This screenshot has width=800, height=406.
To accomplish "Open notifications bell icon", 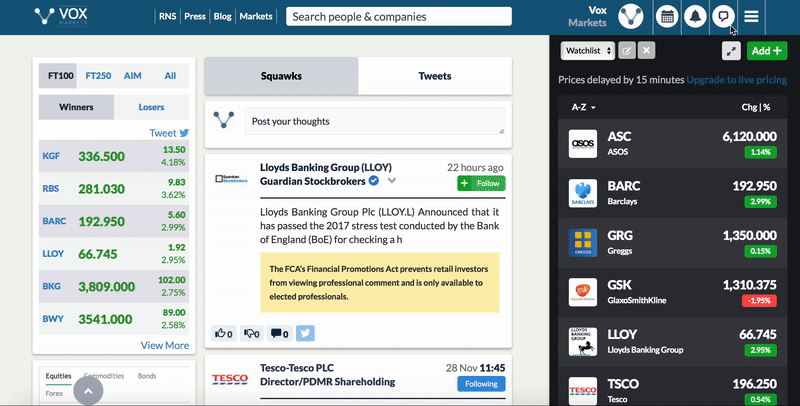I will 694,17.
